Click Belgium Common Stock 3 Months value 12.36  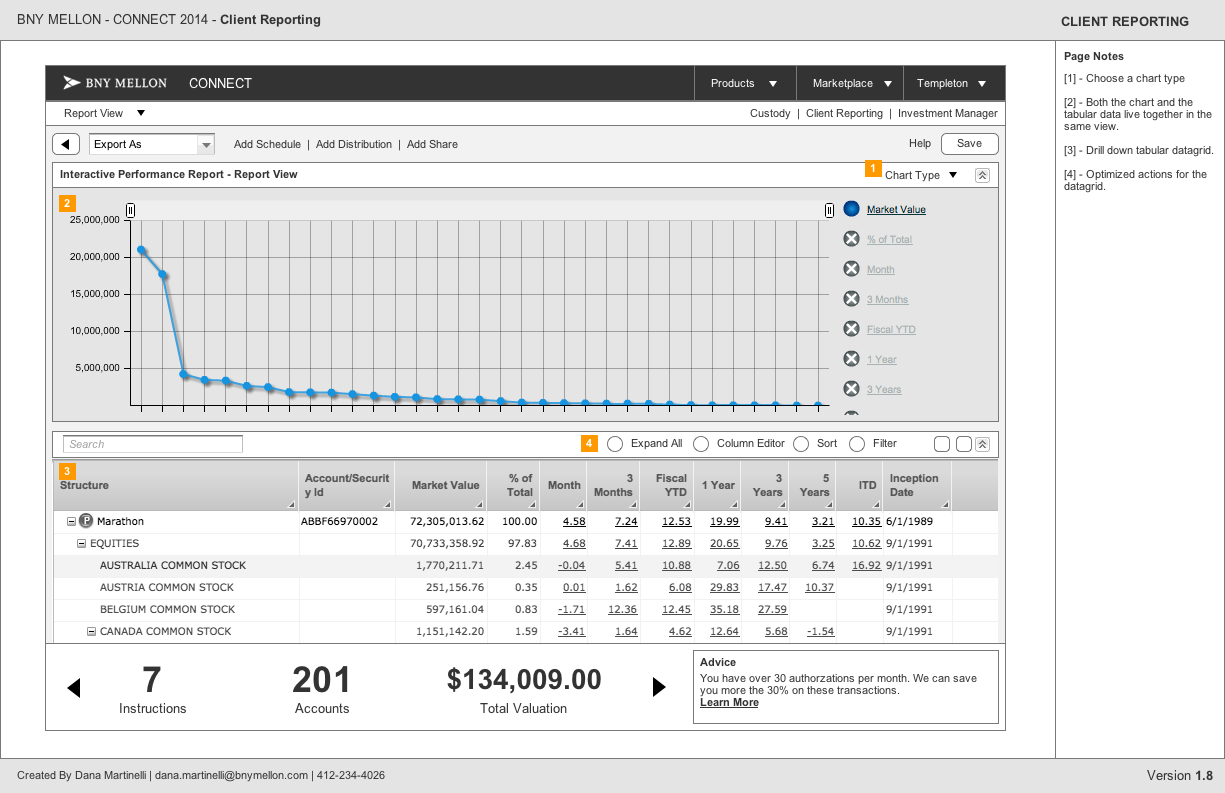coord(622,609)
